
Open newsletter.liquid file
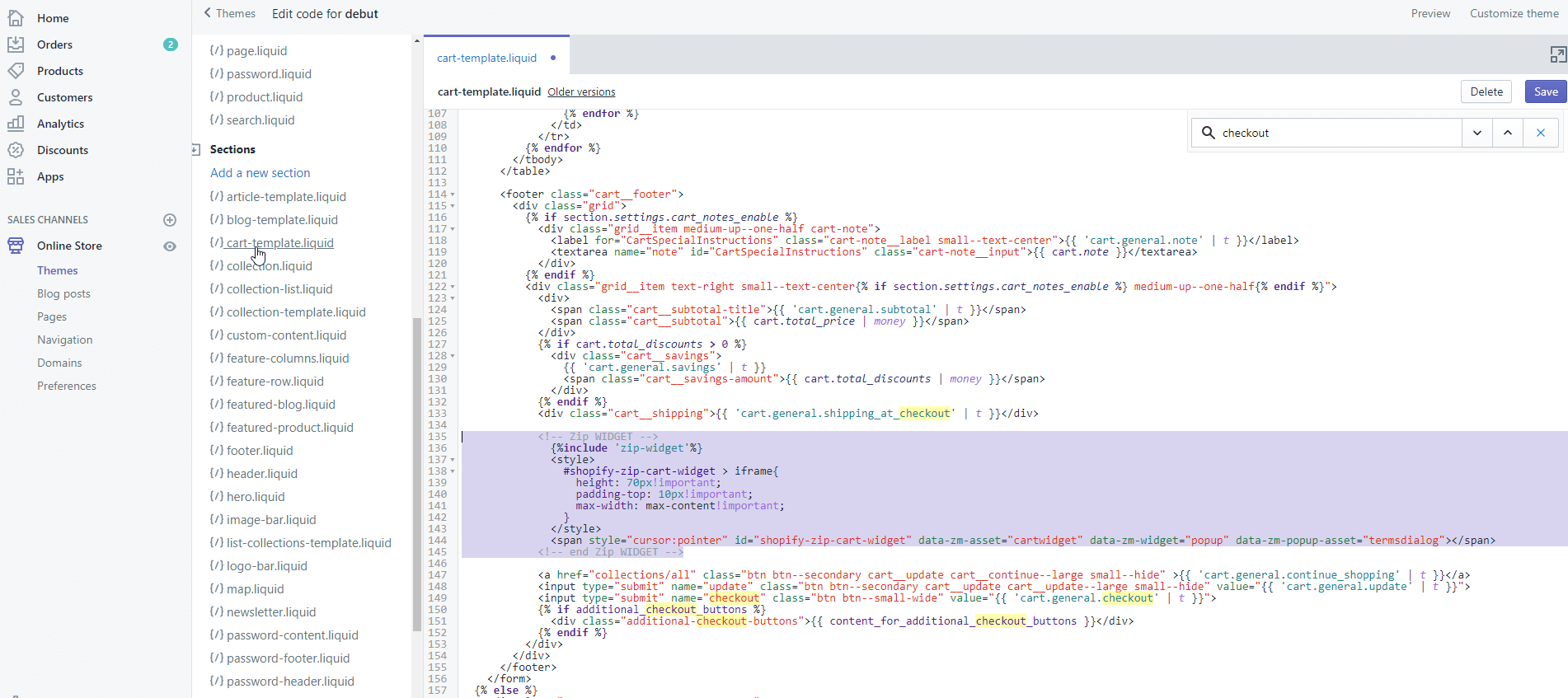[271, 612]
